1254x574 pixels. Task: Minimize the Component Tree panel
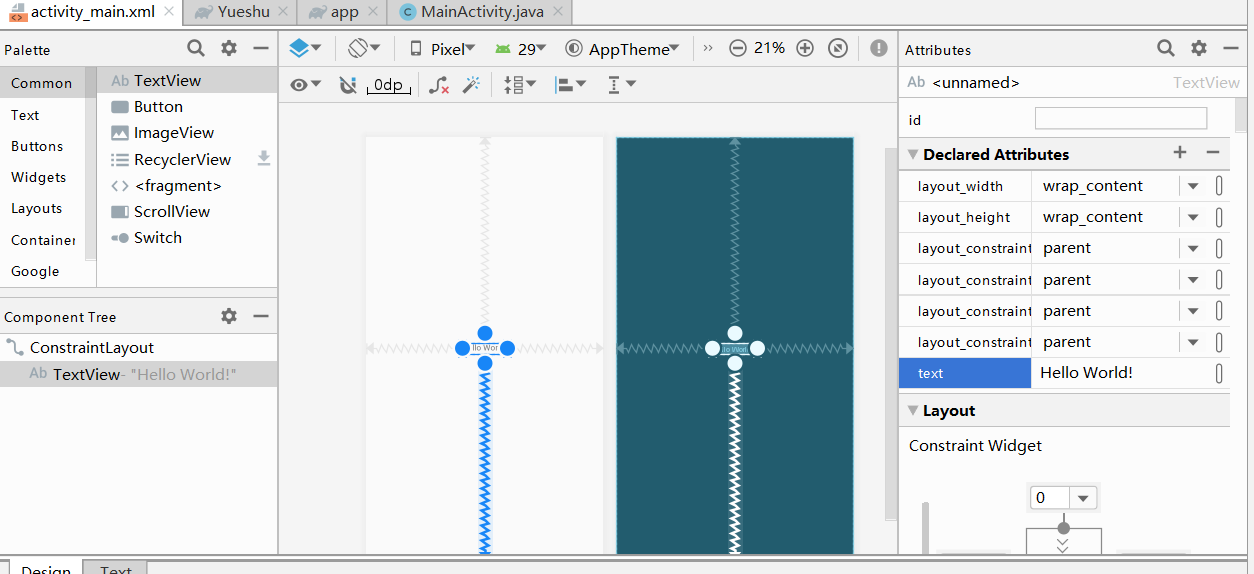[261, 316]
